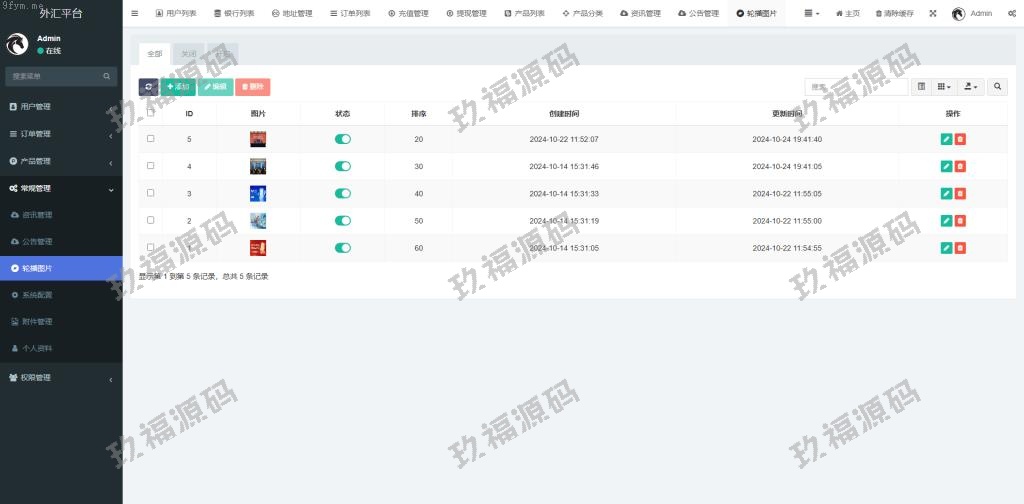Toggle status switch in row ID 2
The width and height of the screenshot is (1024, 504).
tap(343, 220)
